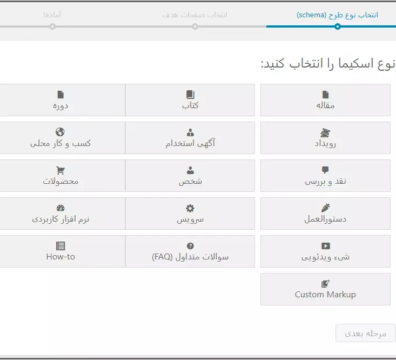
Task: Choose the کتاب (Book) schema icon
Action: [x=190, y=95]
